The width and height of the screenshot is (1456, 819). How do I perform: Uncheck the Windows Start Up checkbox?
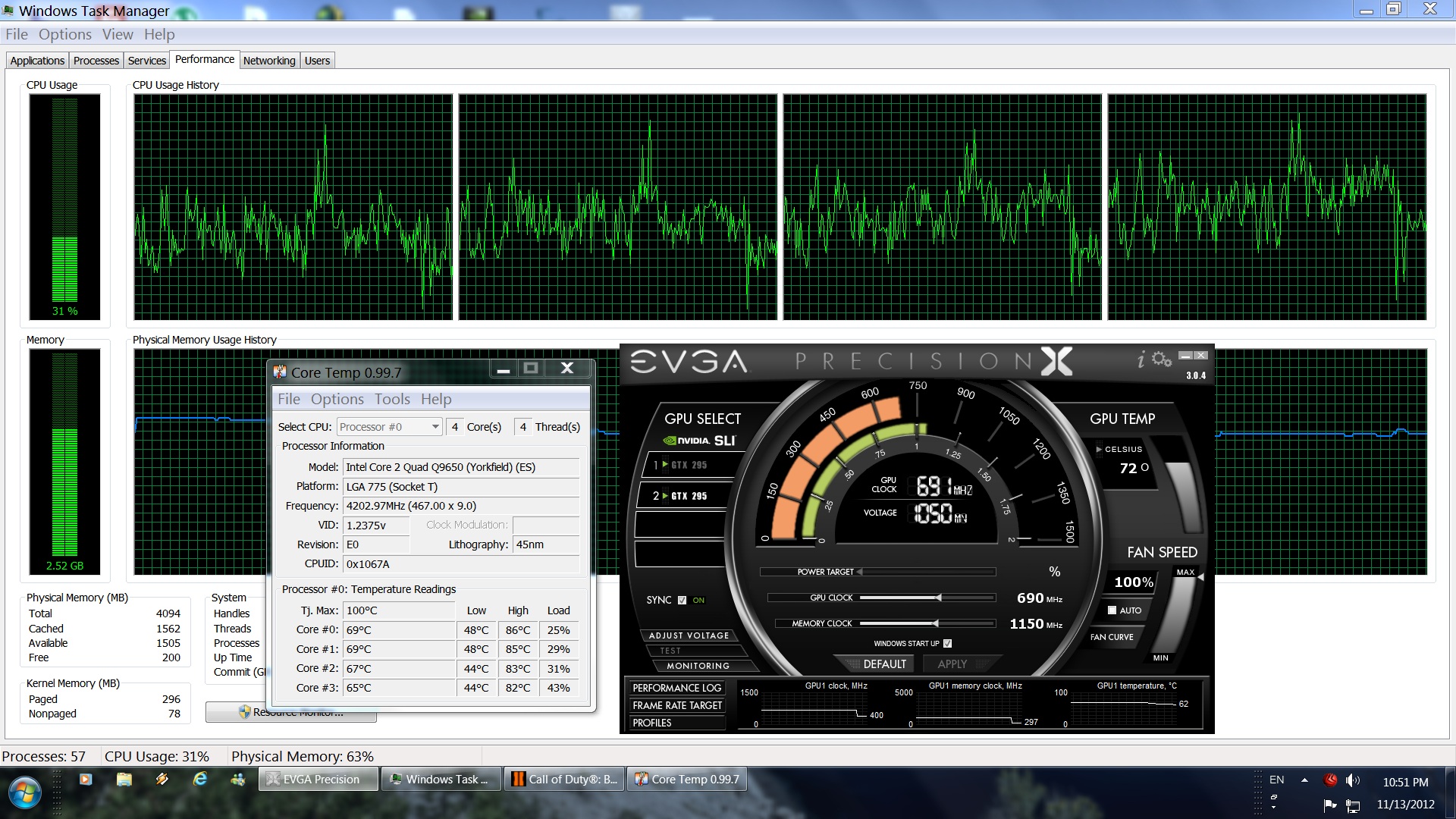tap(947, 643)
